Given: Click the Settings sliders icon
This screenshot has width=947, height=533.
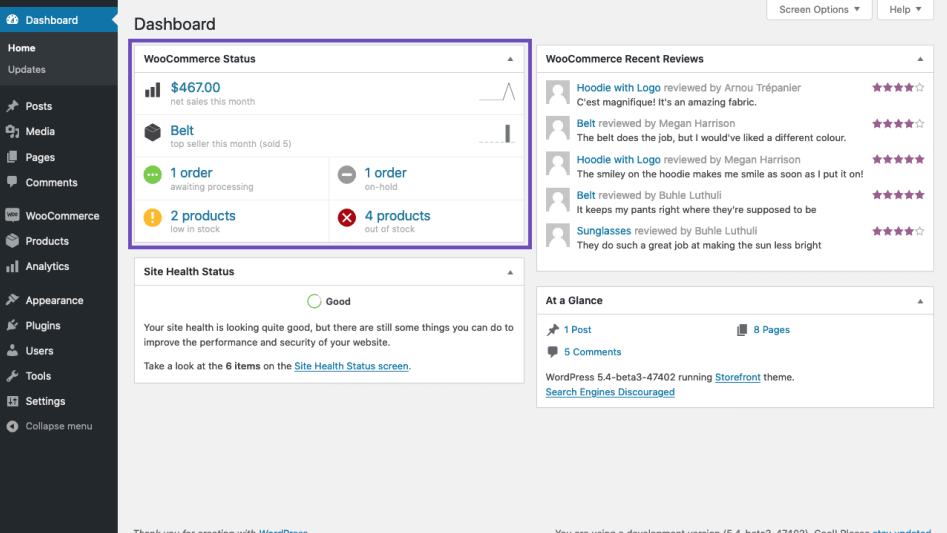Looking at the screenshot, I should click(x=12, y=401).
